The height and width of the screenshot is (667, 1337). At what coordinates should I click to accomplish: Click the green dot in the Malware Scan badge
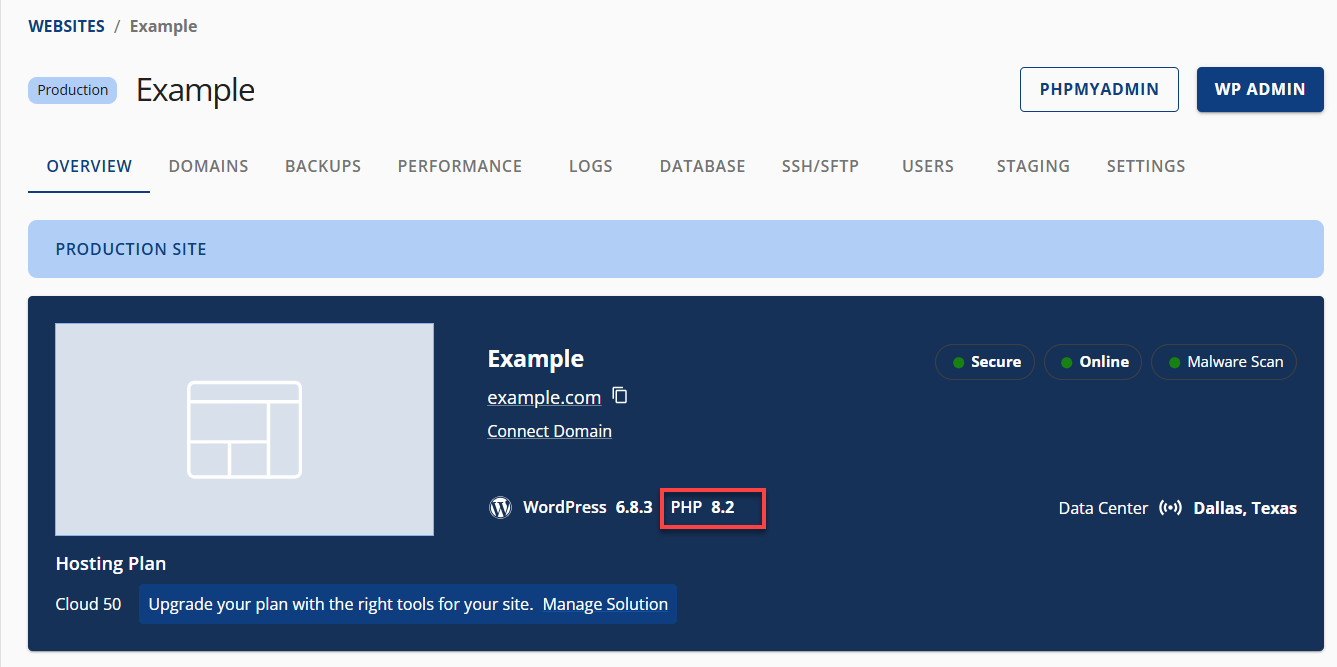tap(1174, 362)
